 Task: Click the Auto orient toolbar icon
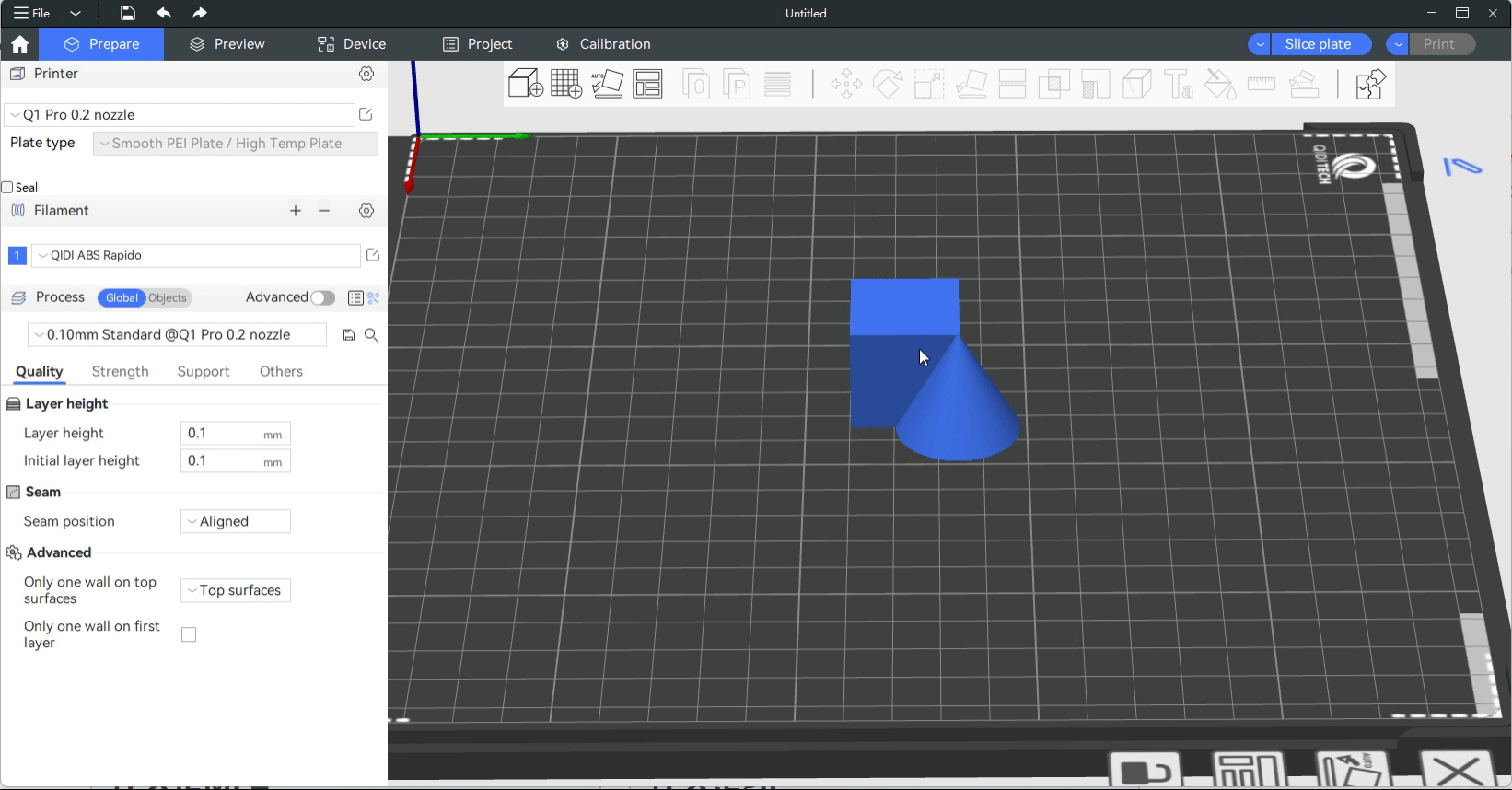[607, 84]
